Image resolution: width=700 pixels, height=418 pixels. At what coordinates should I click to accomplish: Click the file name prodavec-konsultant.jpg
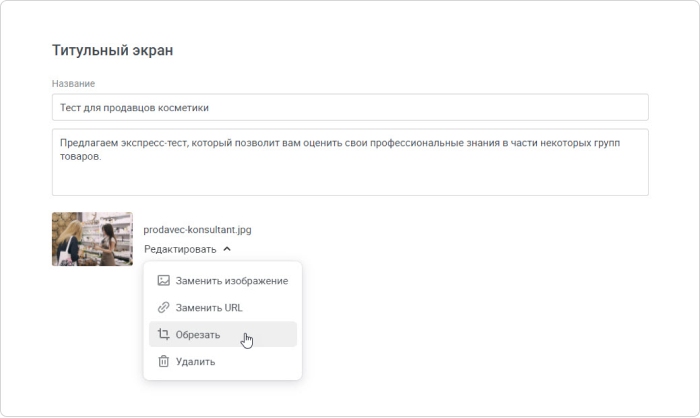[x=197, y=230]
